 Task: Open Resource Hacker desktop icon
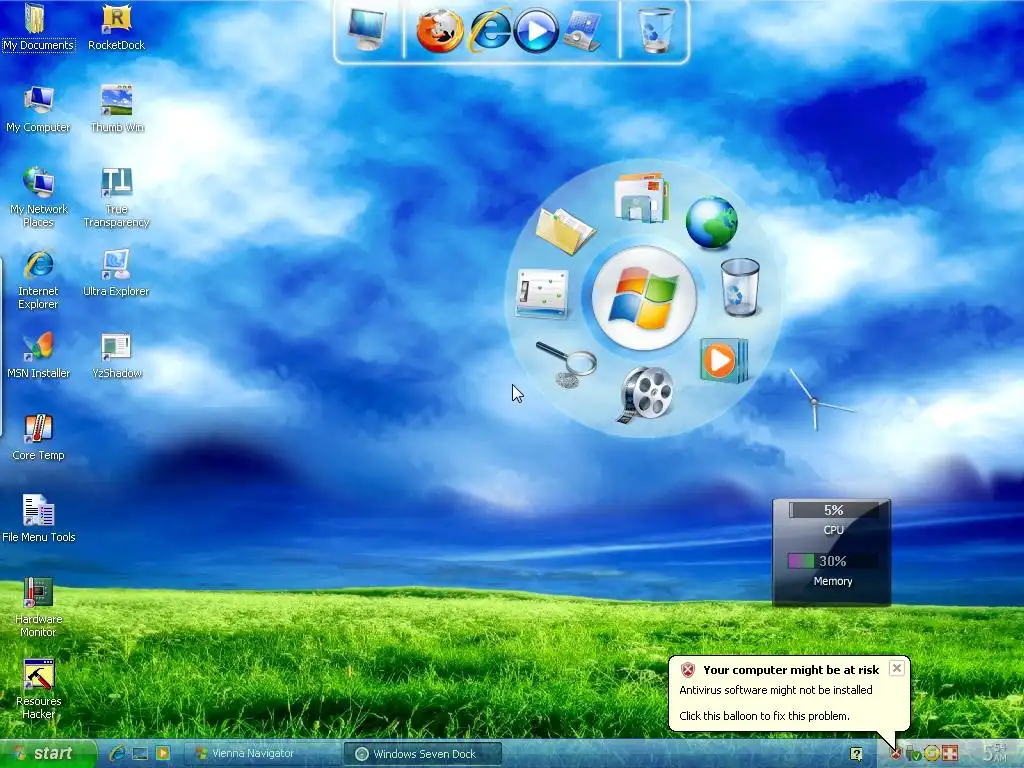point(39,690)
